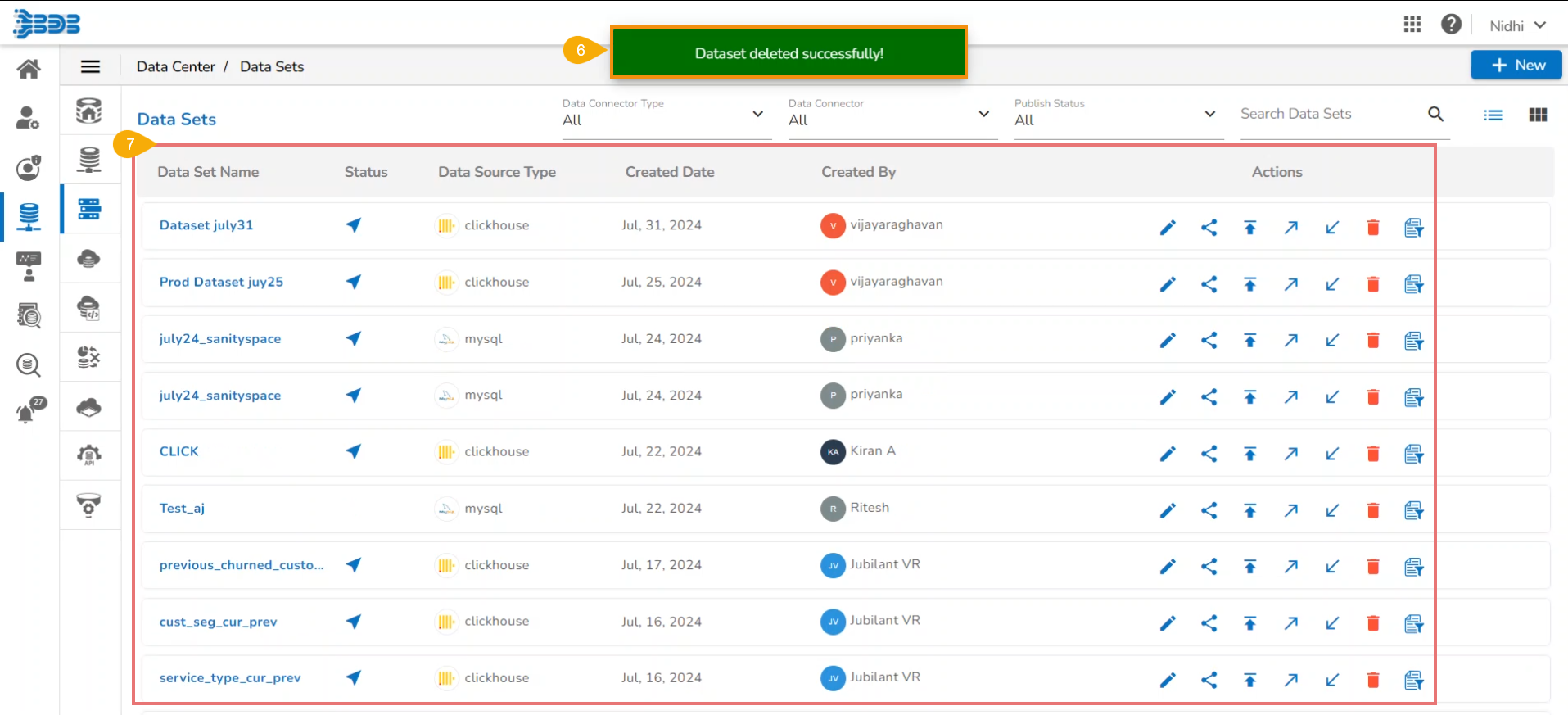Click the upload icon for Test_aj row
The height and width of the screenshot is (715, 1568).
coord(1249,510)
